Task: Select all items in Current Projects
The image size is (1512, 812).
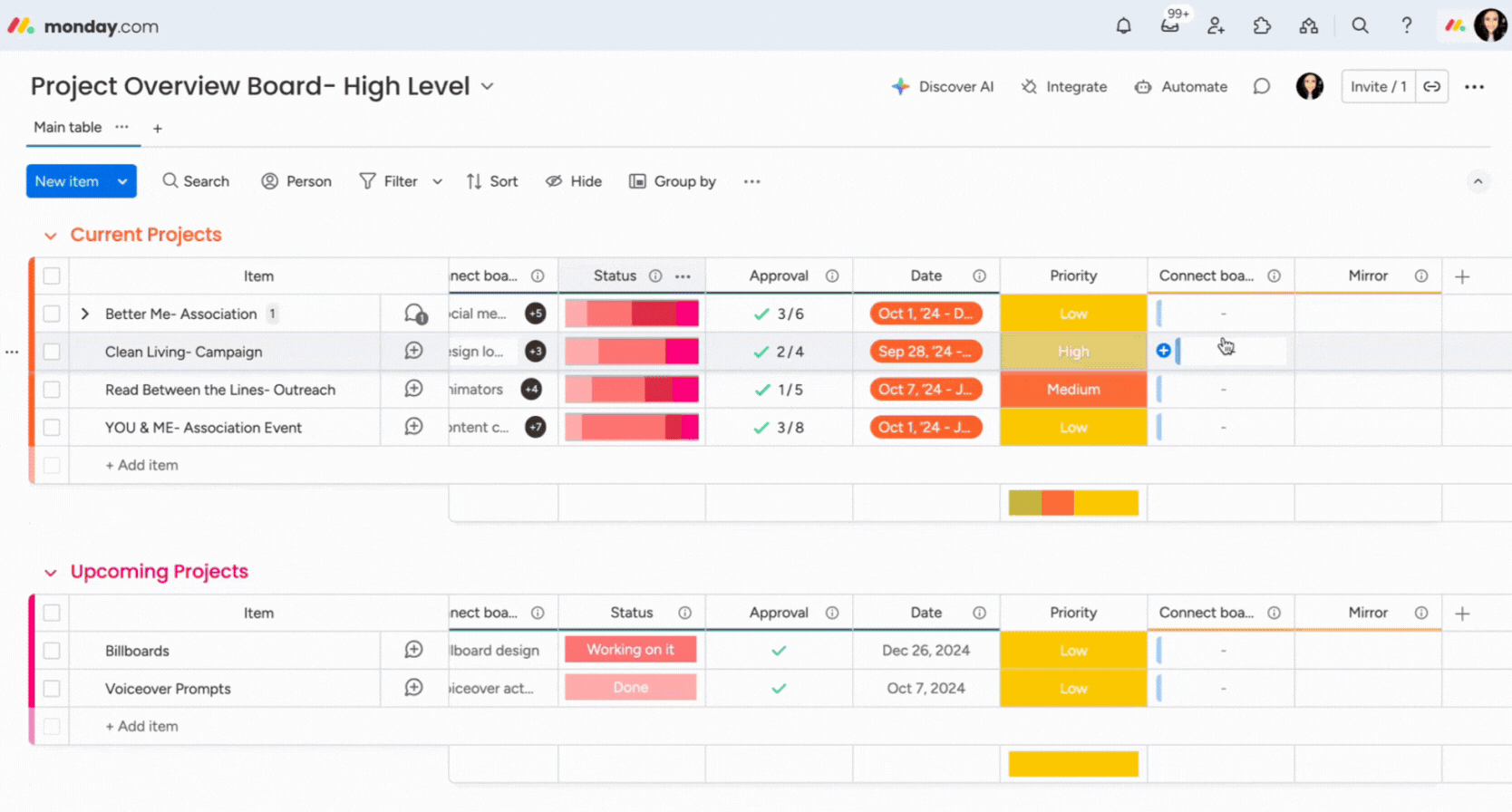Action: click(x=52, y=276)
